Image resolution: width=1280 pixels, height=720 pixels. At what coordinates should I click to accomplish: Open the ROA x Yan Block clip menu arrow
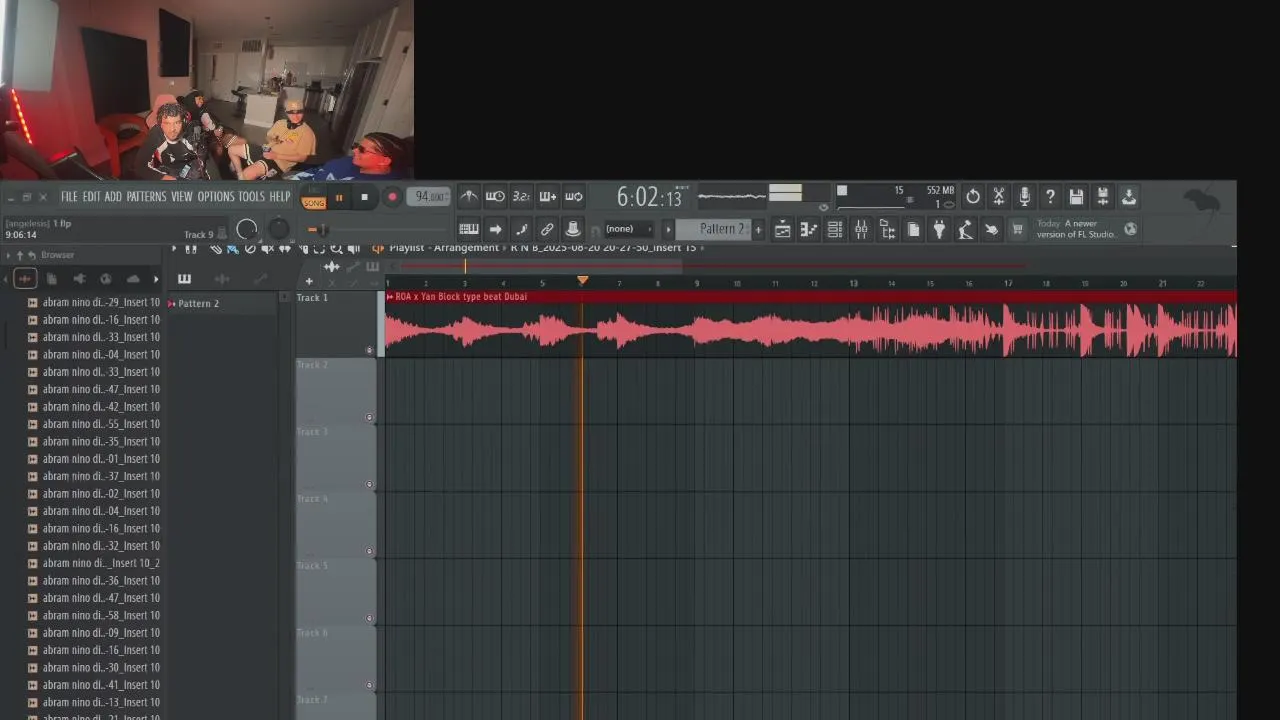(390, 297)
